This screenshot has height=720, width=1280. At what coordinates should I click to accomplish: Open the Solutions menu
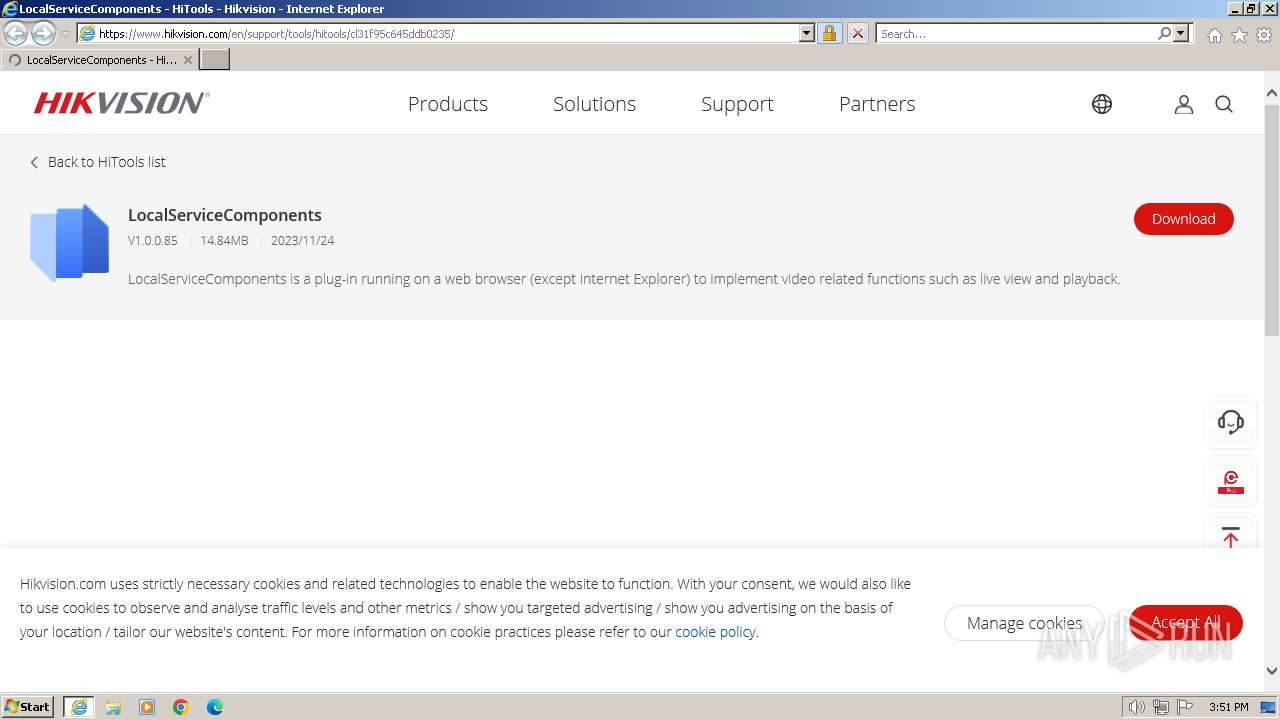click(594, 104)
